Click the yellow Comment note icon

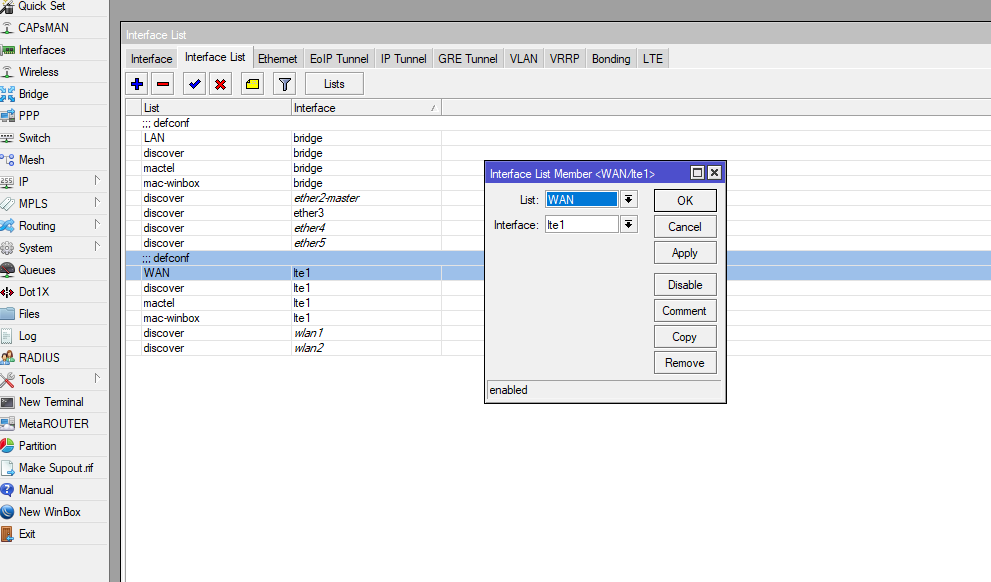[x=252, y=84]
